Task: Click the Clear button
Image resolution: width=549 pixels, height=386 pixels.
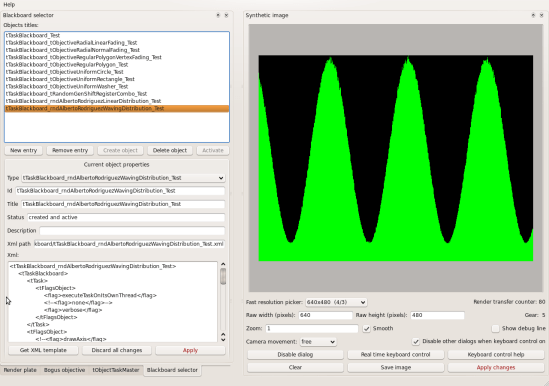Action: point(295,367)
